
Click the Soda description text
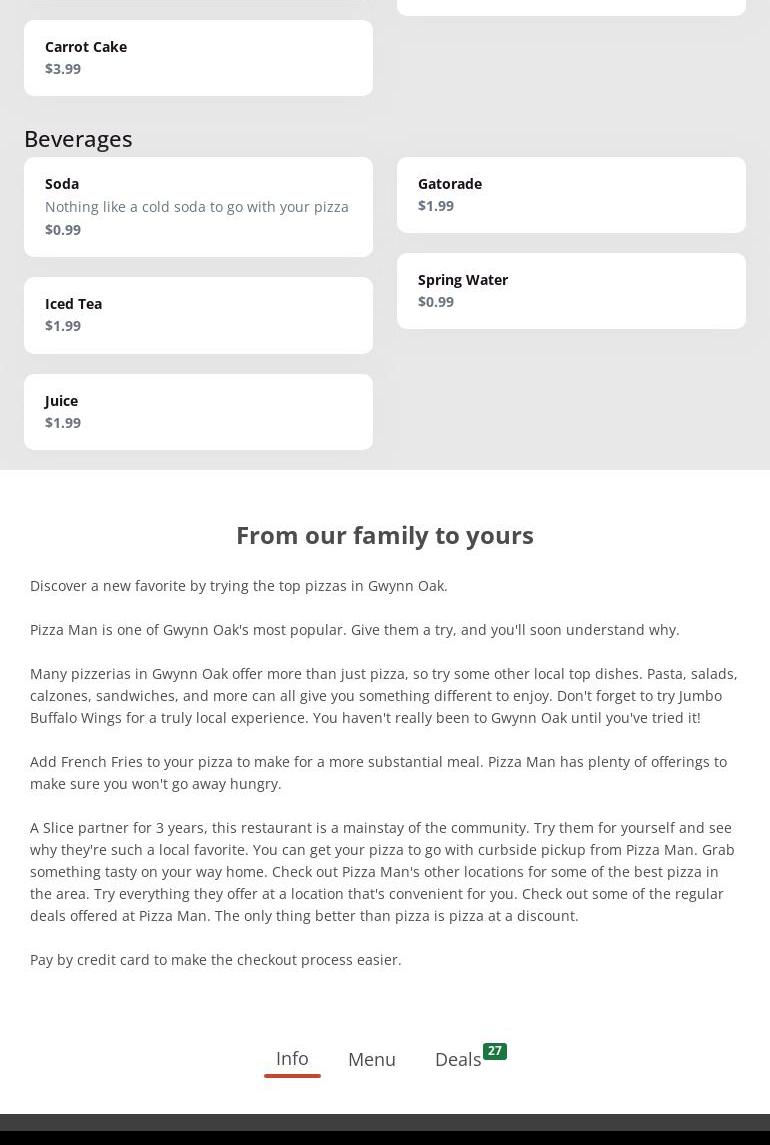point(197,207)
